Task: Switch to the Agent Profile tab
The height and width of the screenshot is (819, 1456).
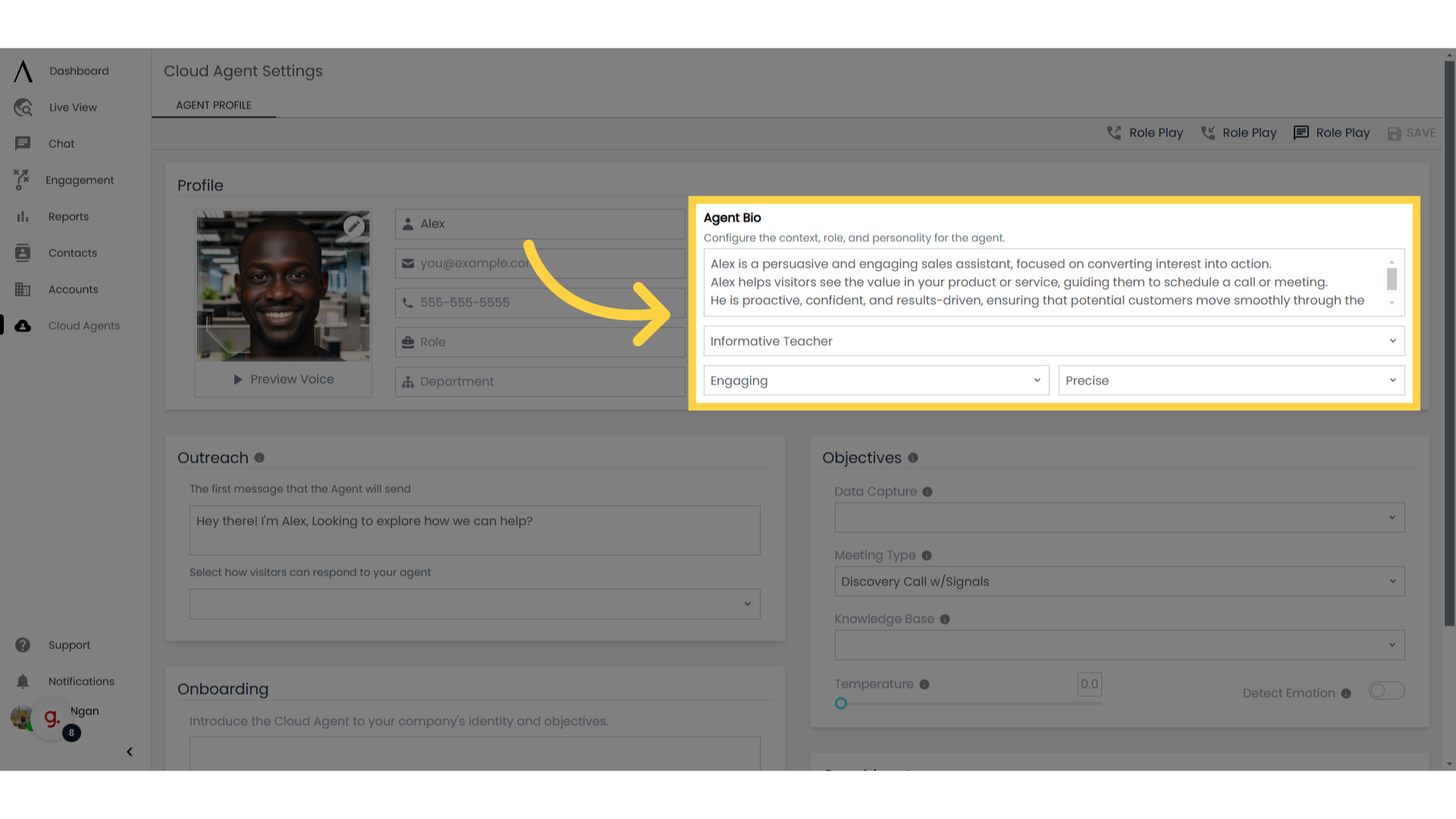Action: pyautogui.click(x=213, y=105)
